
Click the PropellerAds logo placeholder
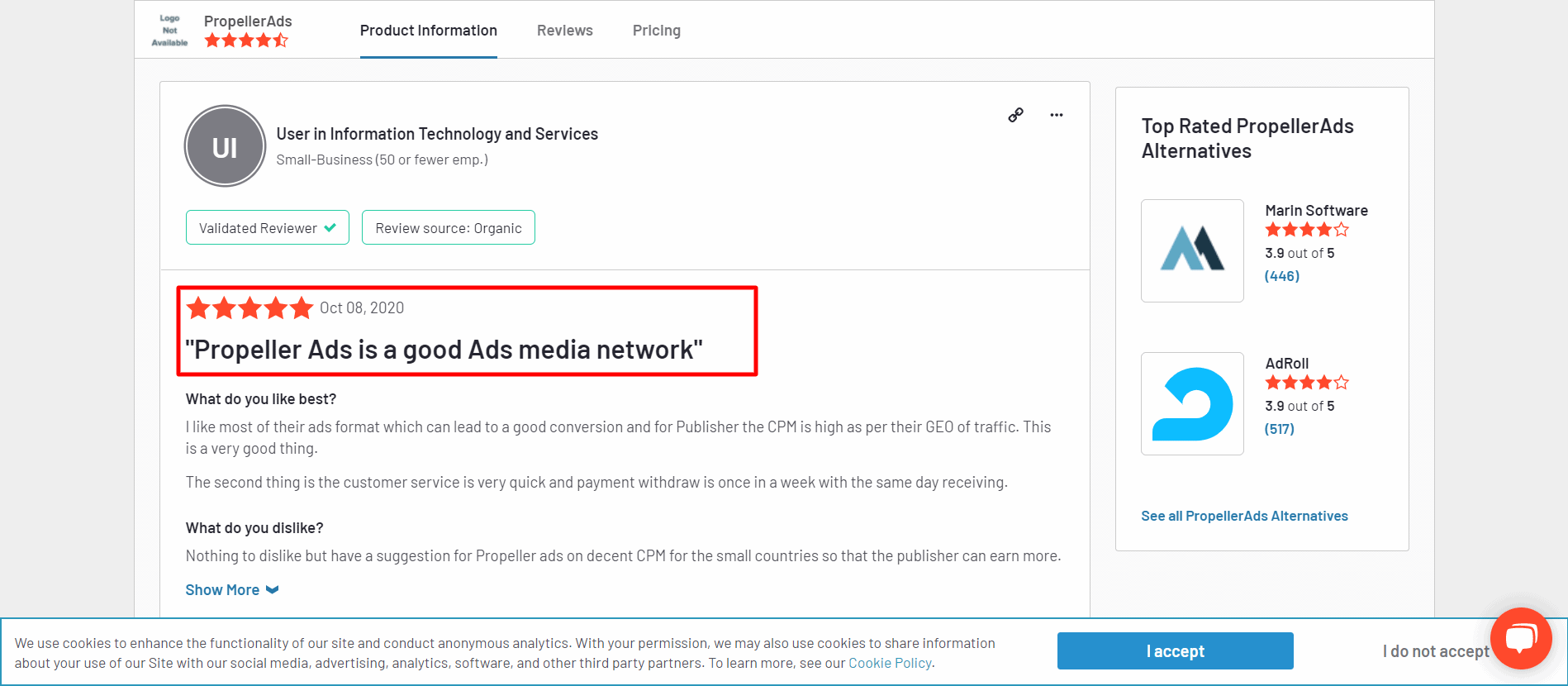tap(169, 31)
